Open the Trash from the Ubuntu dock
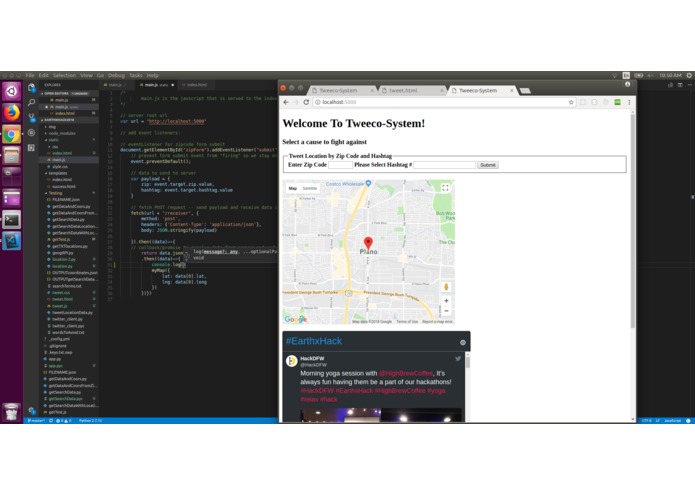 click(x=12, y=412)
